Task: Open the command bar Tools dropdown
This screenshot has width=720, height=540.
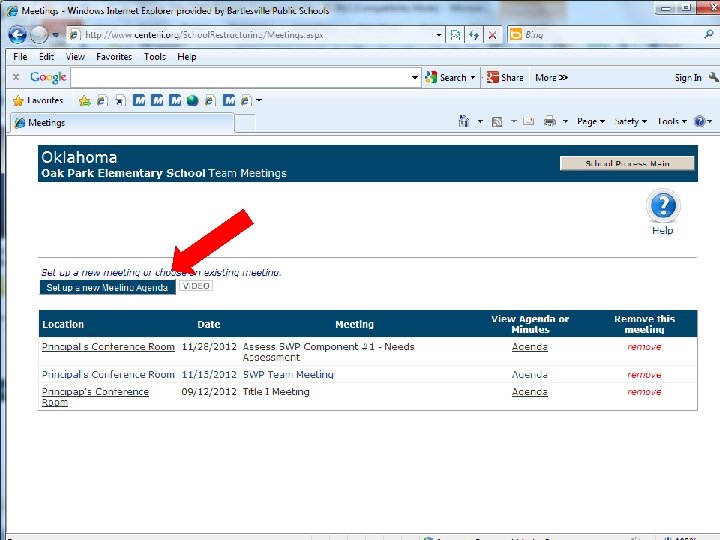Action: [672, 122]
